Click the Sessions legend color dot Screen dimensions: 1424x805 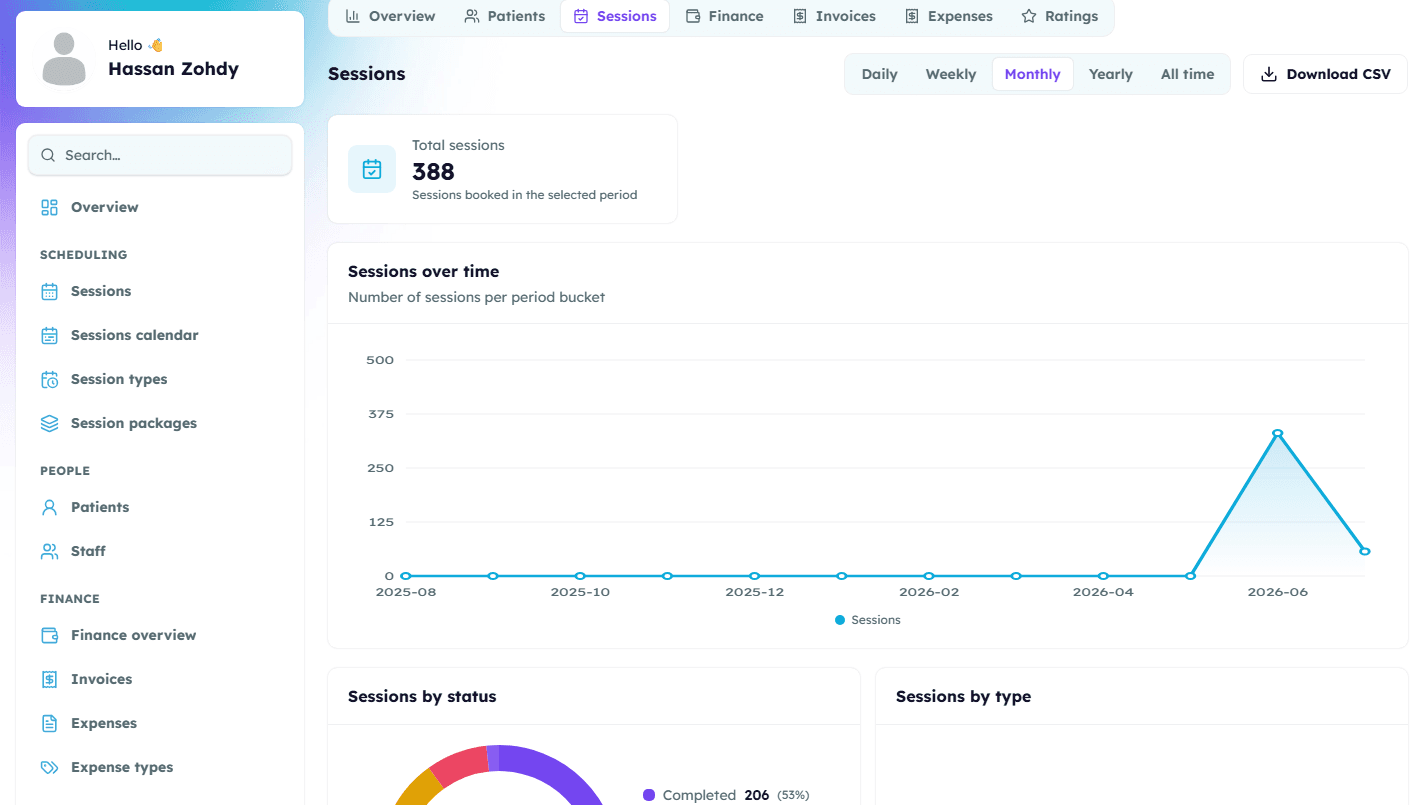pyautogui.click(x=840, y=621)
